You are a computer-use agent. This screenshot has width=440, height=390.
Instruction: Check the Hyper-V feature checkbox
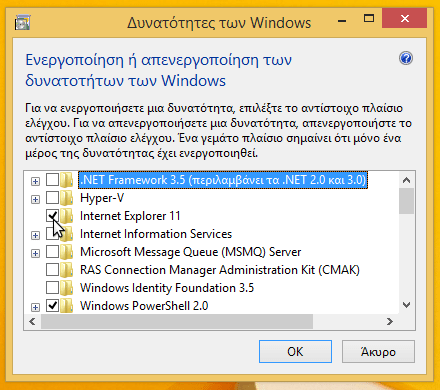(x=52, y=198)
